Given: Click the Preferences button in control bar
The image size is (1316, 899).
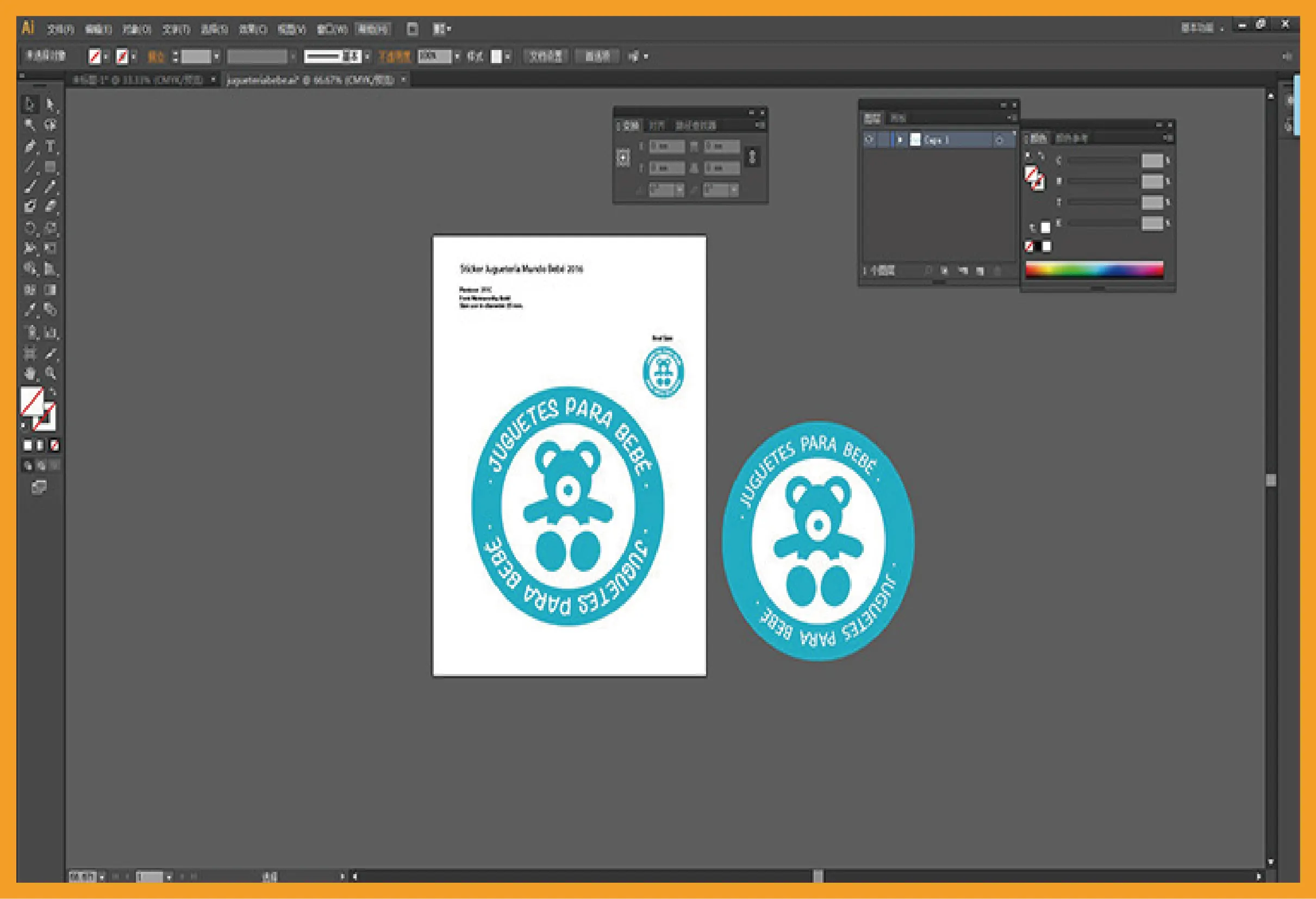Looking at the screenshot, I should 597,57.
